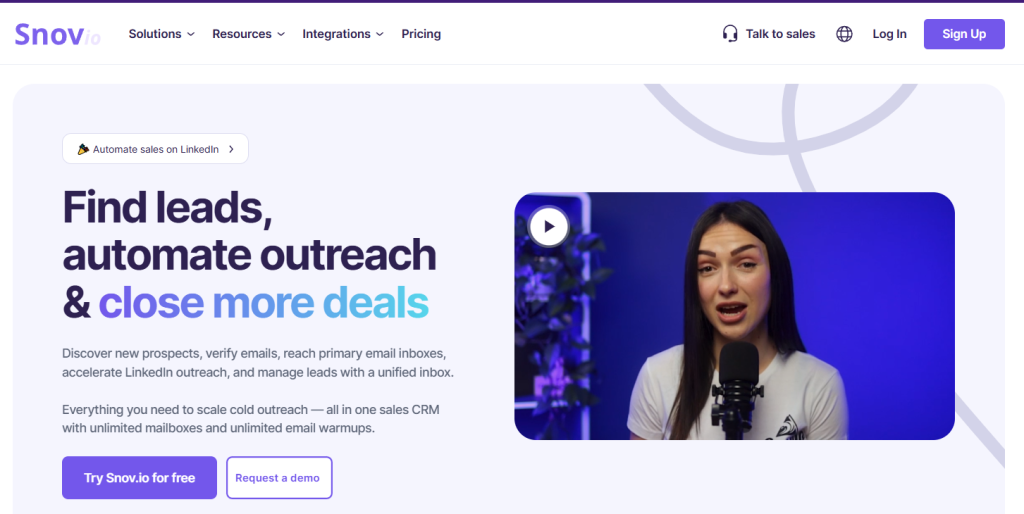Click the arrow chevron in Automate sales banner
The width and height of the screenshot is (1024, 514).
click(x=231, y=149)
